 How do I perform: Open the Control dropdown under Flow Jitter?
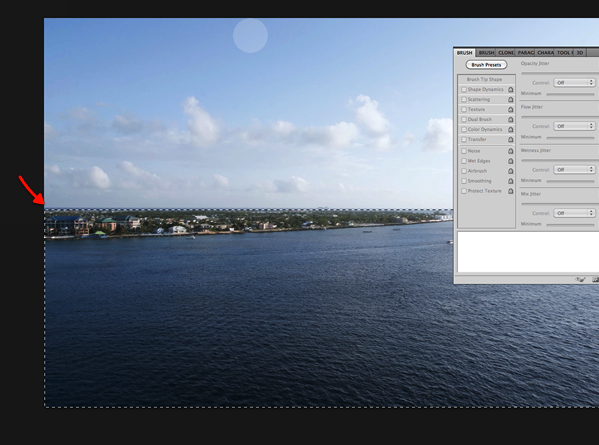(574, 126)
